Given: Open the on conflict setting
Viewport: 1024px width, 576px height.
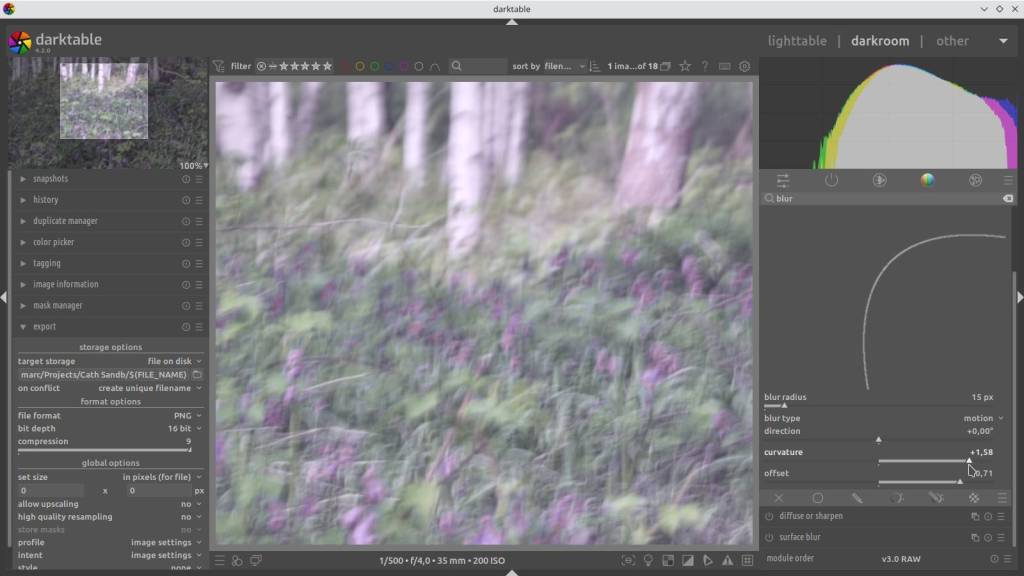Looking at the screenshot, I should click(x=110, y=389).
